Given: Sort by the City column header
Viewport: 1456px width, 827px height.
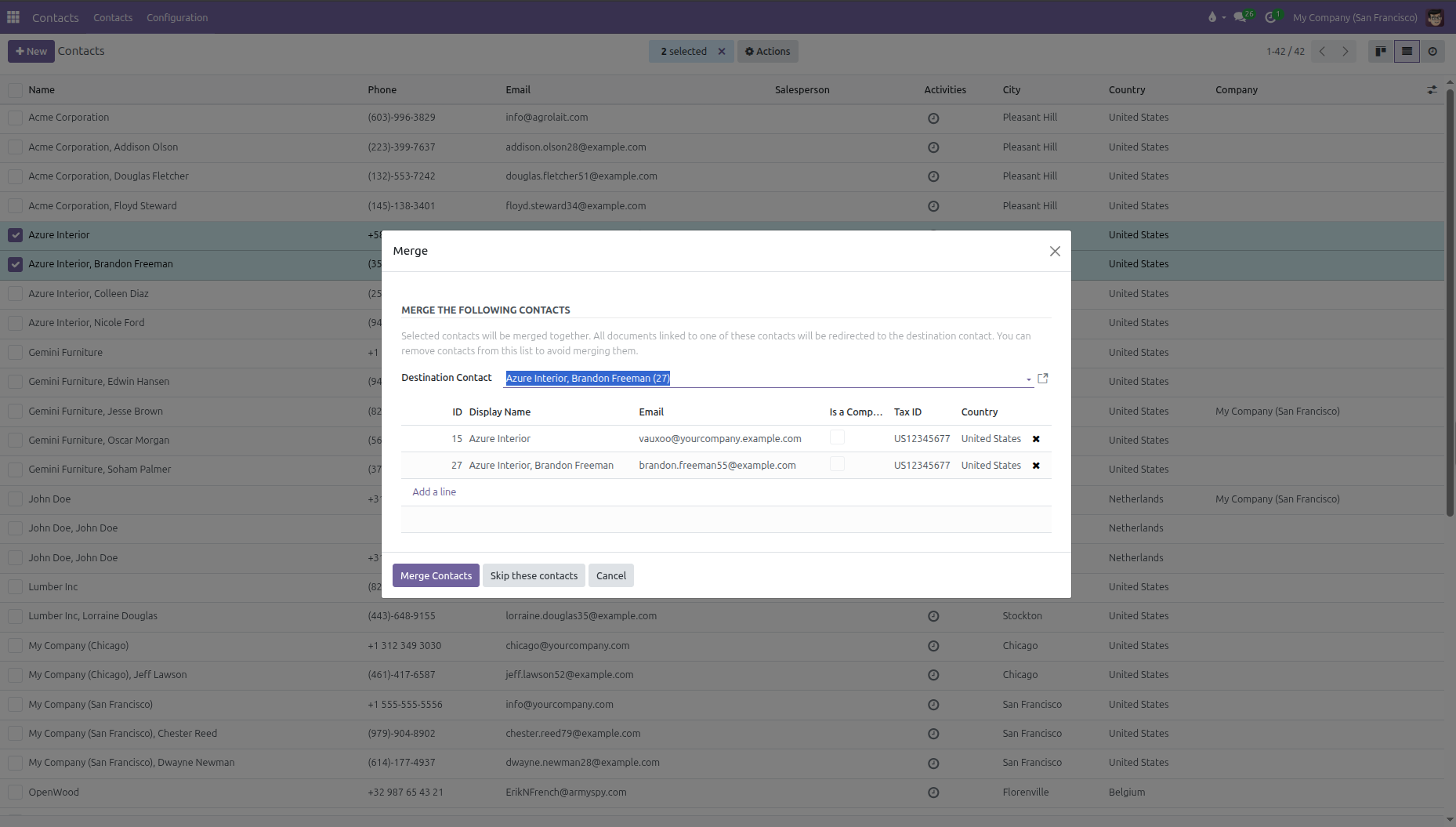Looking at the screenshot, I should [x=1012, y=90].
